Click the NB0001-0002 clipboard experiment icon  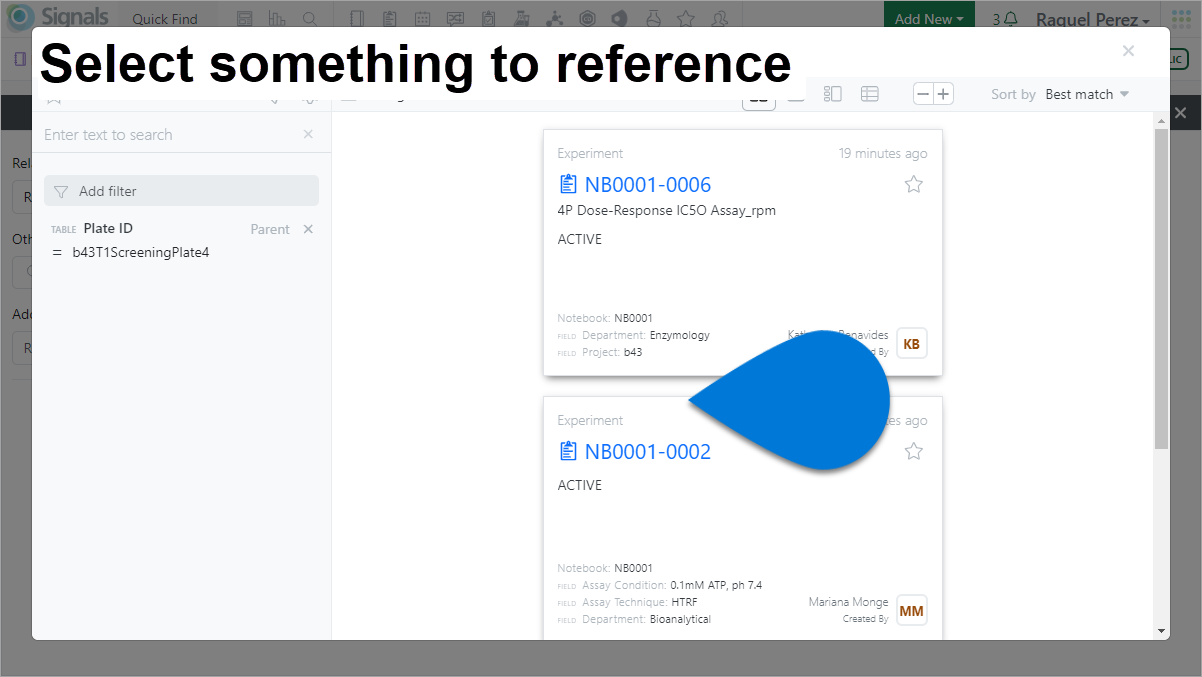pyautogui.click(x=568, y=451)
